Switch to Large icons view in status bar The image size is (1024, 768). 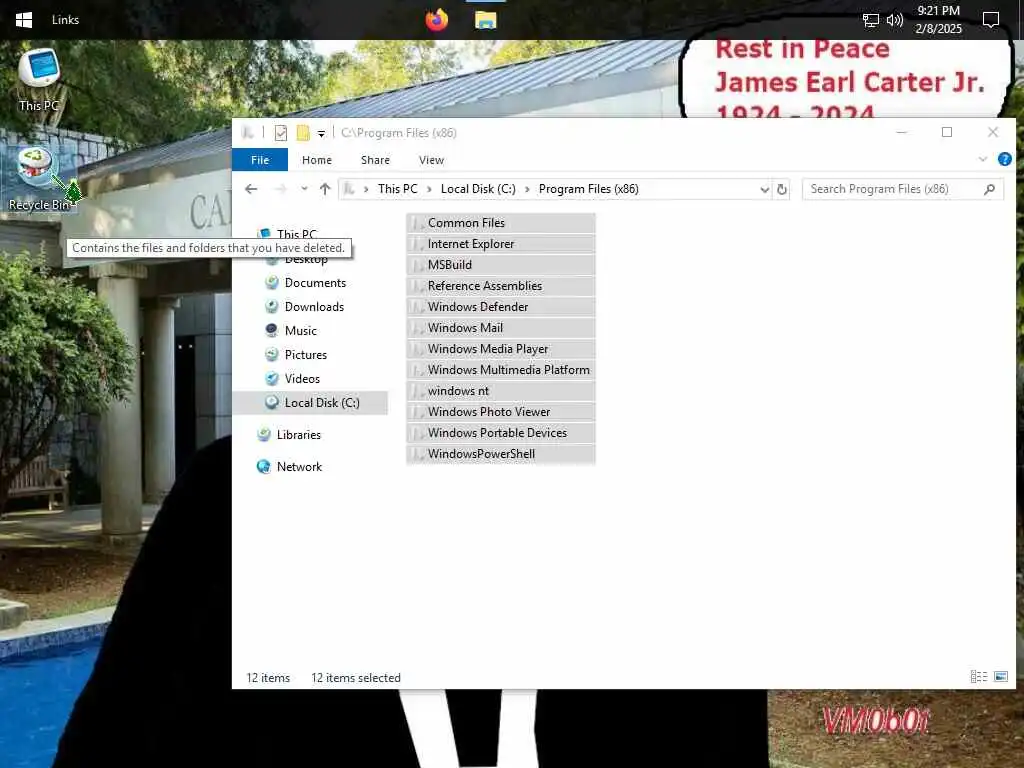pyautogui.click(x=1000, y=677)
